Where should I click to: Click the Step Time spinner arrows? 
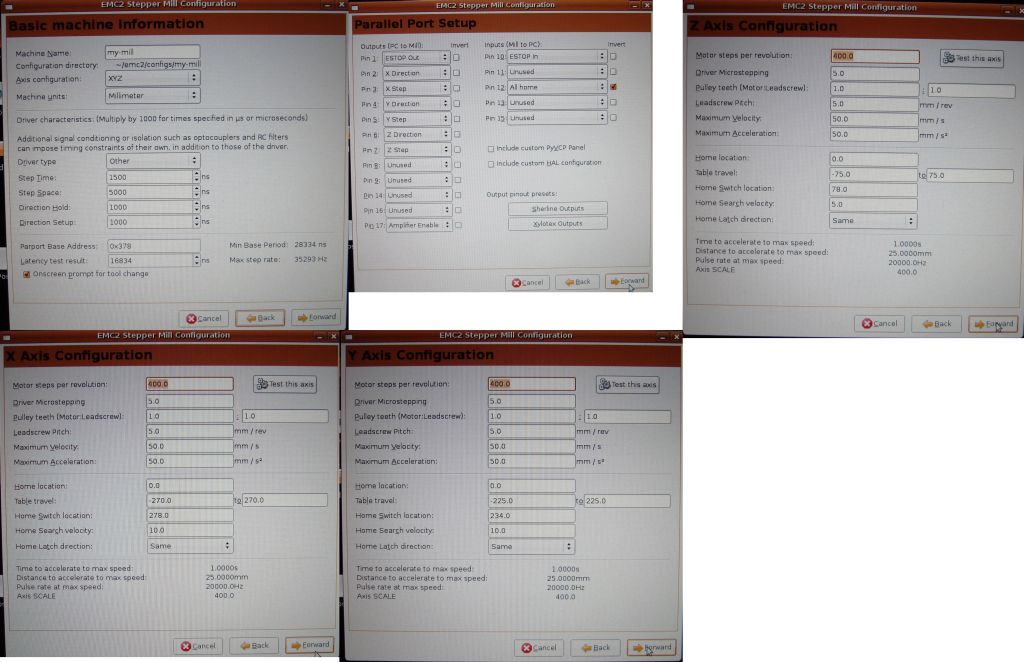point(194,176)
